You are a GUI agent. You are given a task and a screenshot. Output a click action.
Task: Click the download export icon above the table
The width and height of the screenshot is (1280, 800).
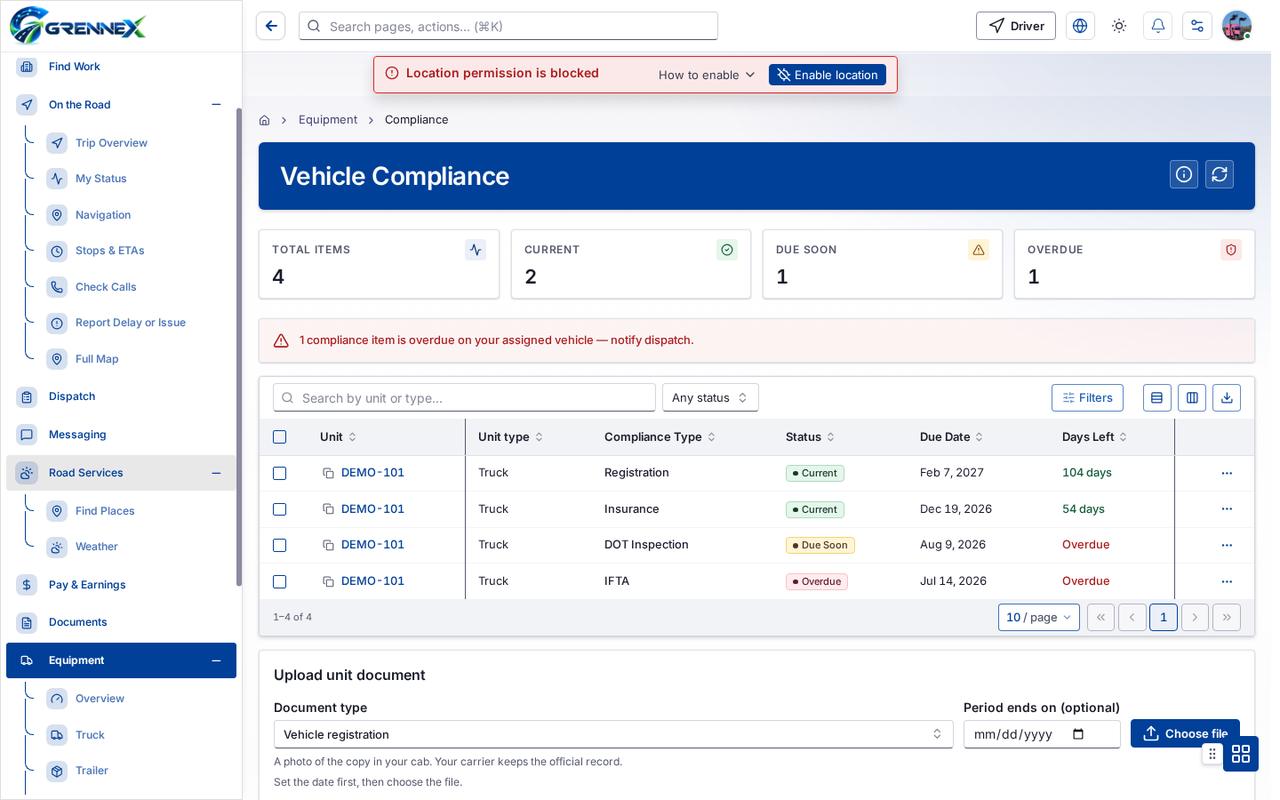pyautogui.click(x=1227, y=397)
